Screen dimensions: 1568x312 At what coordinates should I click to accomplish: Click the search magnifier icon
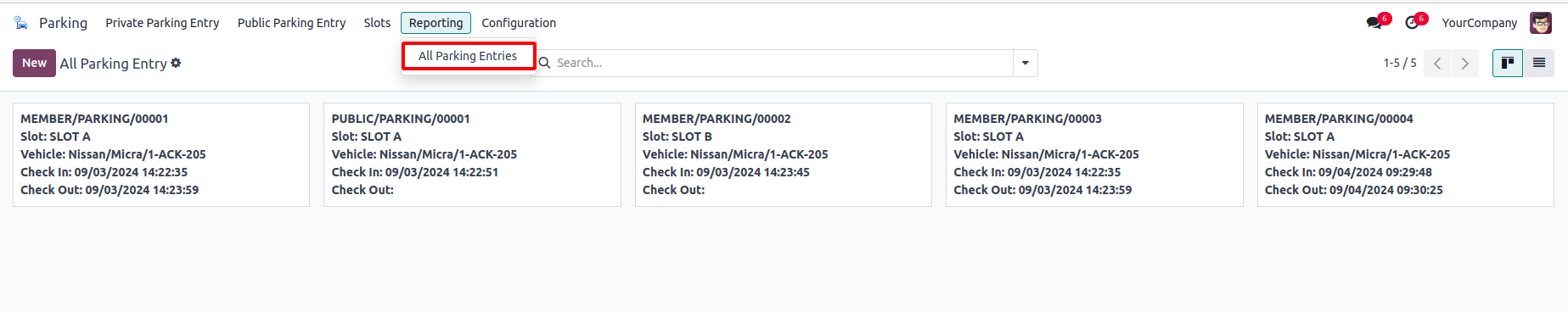click(545, 63)
